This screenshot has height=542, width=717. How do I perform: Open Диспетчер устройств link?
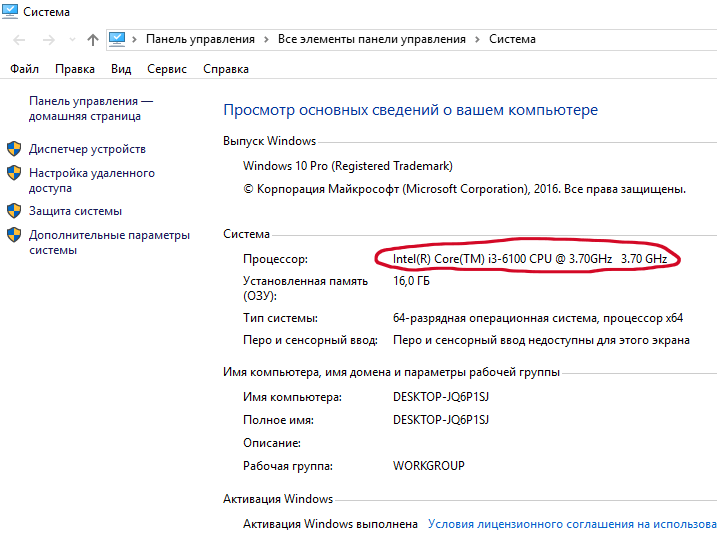87,149
